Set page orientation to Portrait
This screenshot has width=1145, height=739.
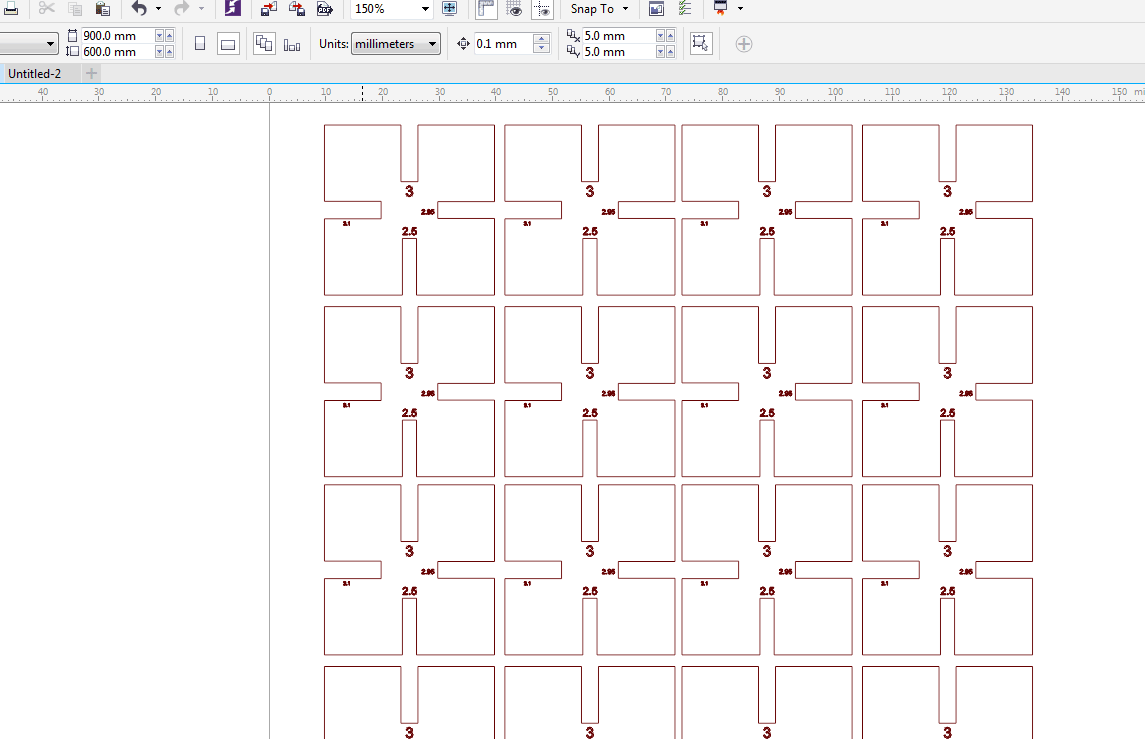(x=200, y=44)
